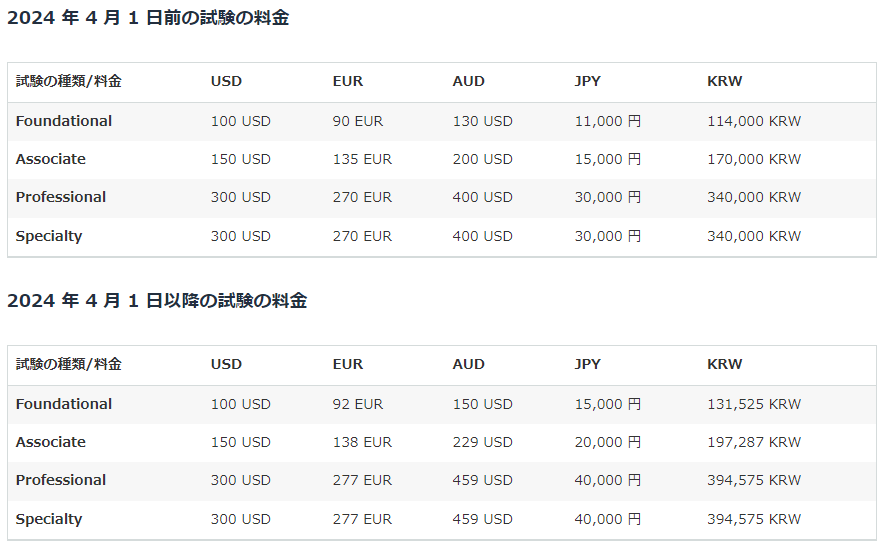Click the 229 USD cell in AUD column
886x547 pixels.
click(482, 442)
